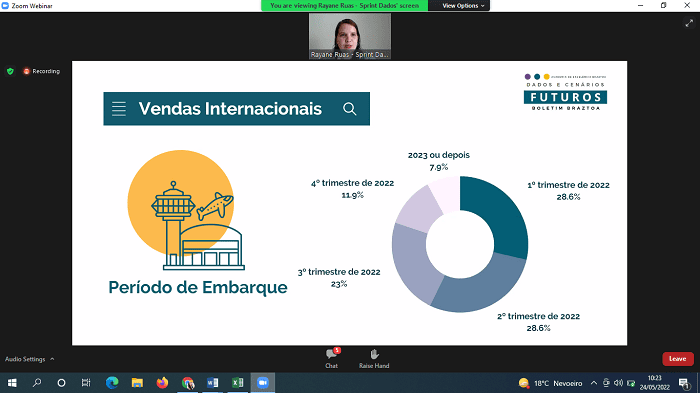The image size is (700, 393).
Task: Click the Período de Embarque text
Action: click(x=198, y=287)
